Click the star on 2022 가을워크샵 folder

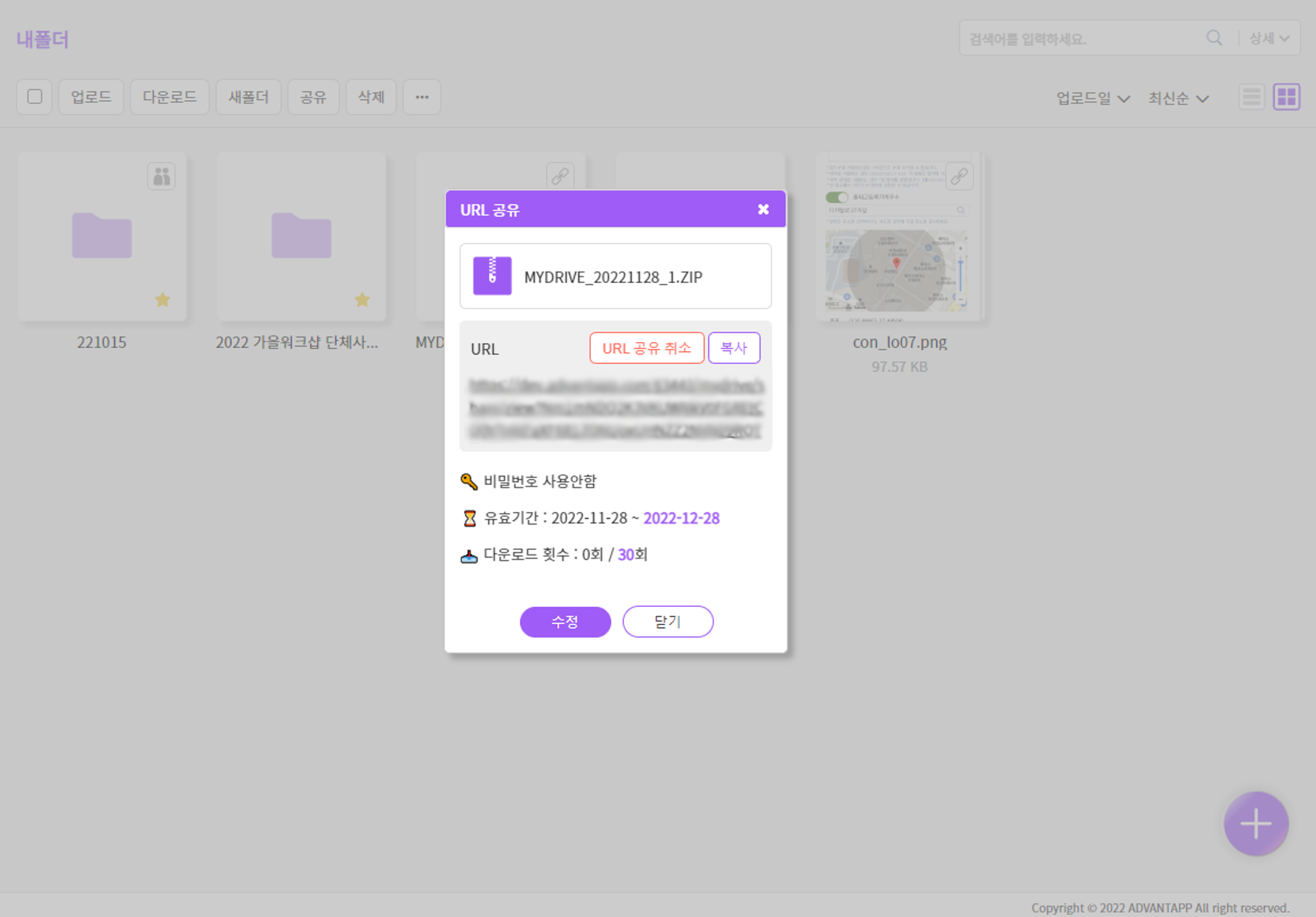coord(362,300)
